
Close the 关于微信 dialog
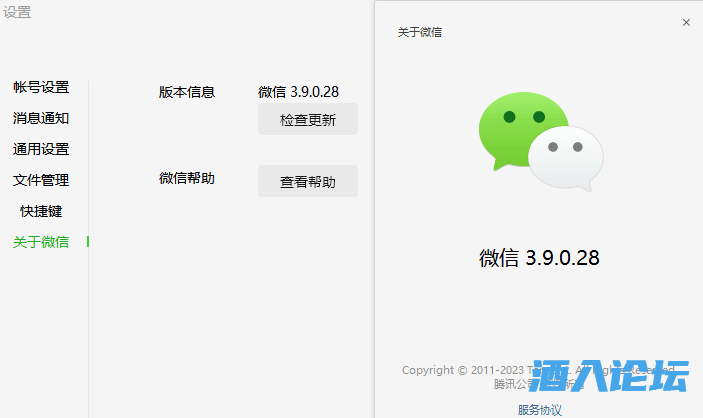point(686,22)
